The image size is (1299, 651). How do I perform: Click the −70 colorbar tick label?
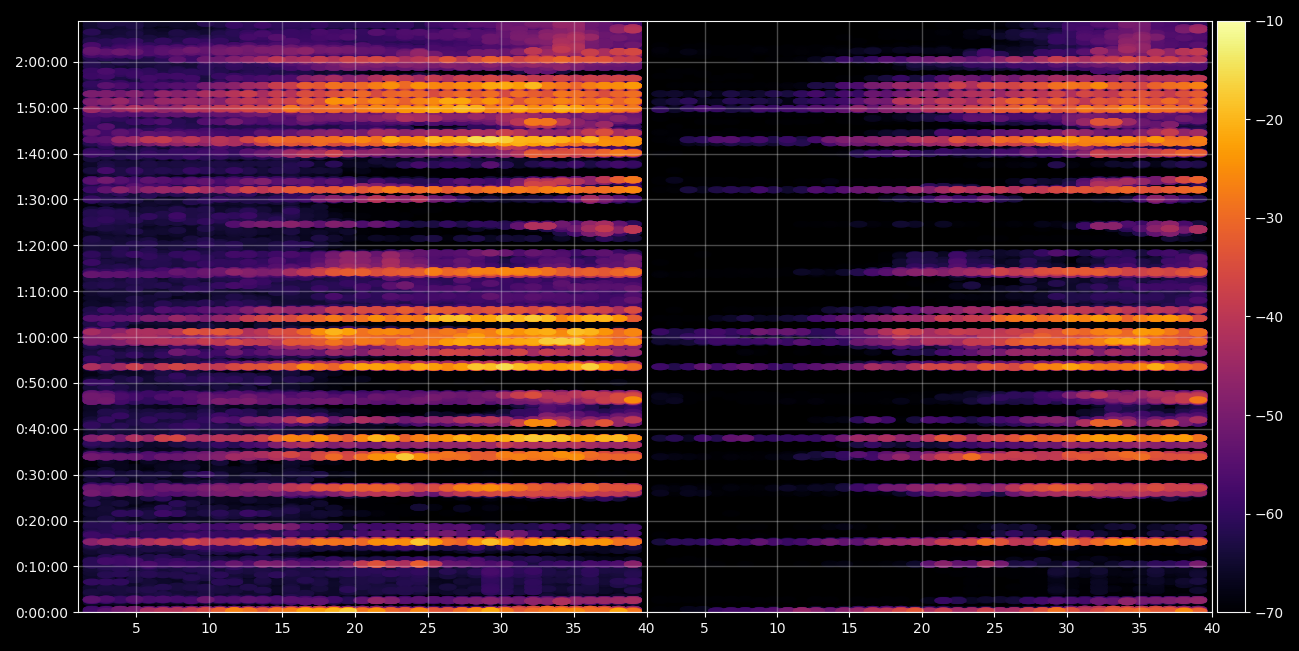[x=1269, y=612]
